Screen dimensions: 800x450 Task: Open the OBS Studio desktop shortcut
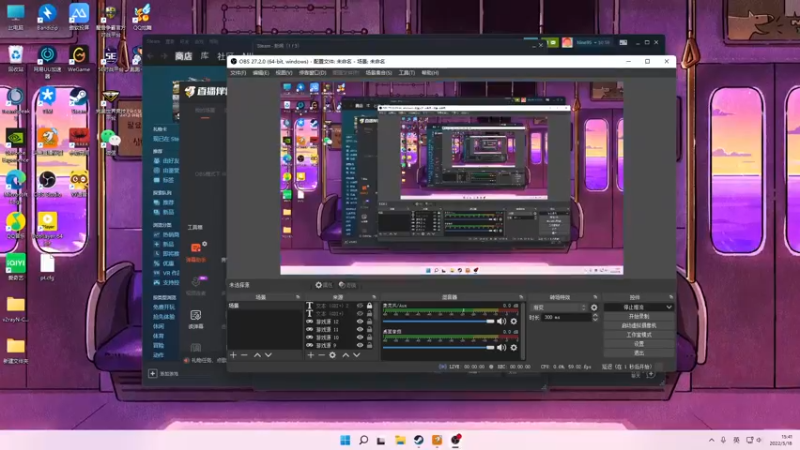[x=47, y=185]
